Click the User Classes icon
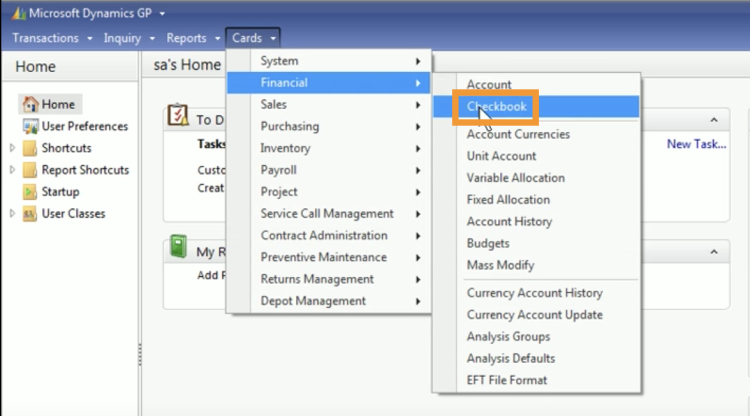750x416 pixels. (30, 214)
